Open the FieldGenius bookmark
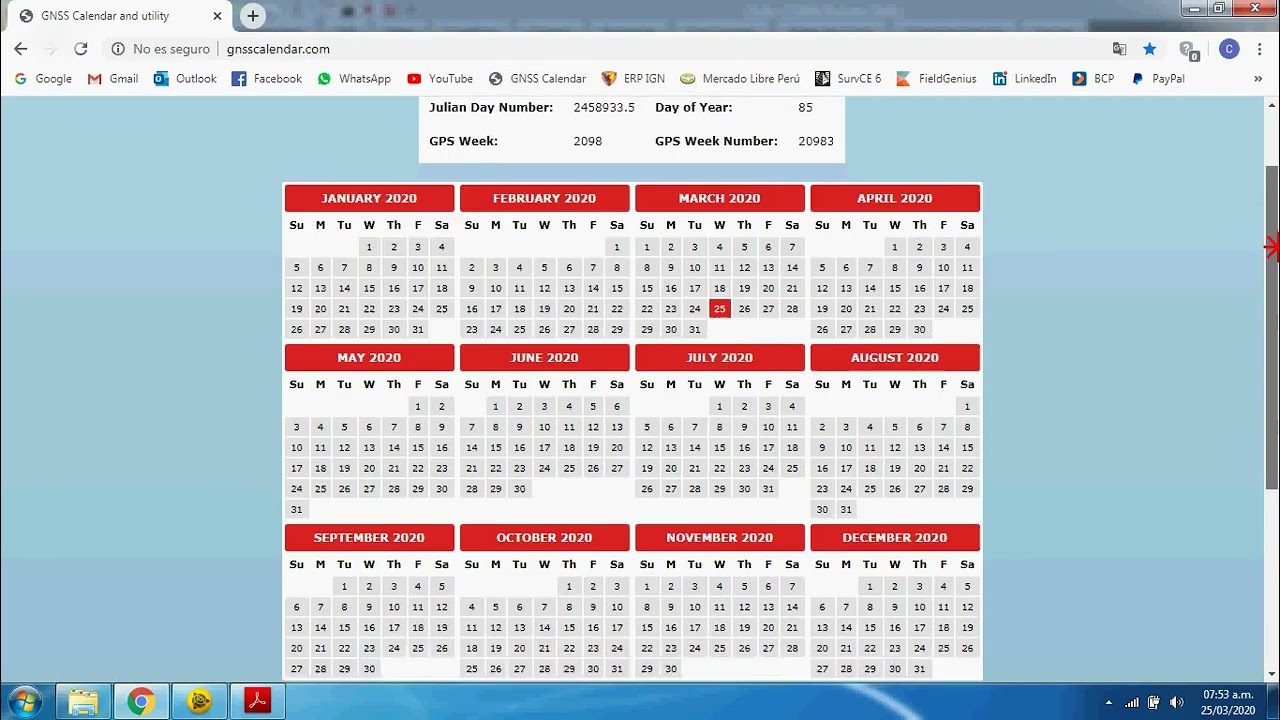Image resolution: width=1280 pixels, height=720 pixels. (x=936, y=78)
